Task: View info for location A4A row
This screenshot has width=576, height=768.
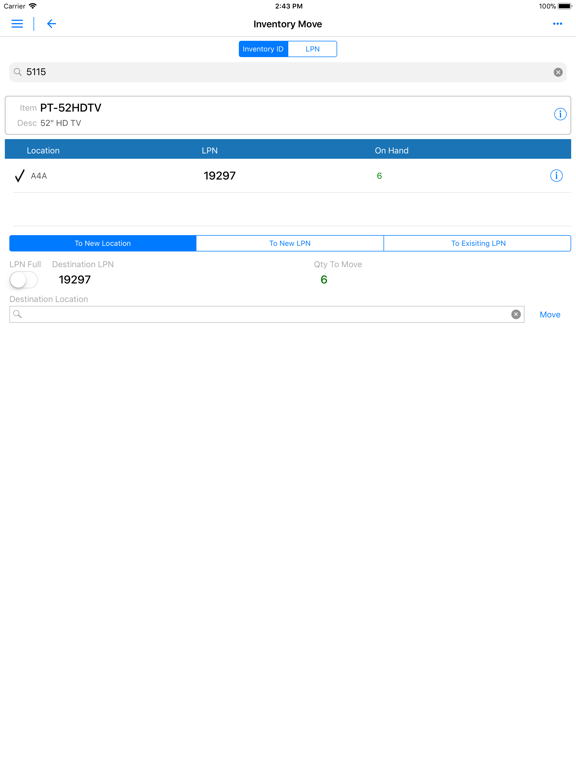Action: [x=556, y=175]
